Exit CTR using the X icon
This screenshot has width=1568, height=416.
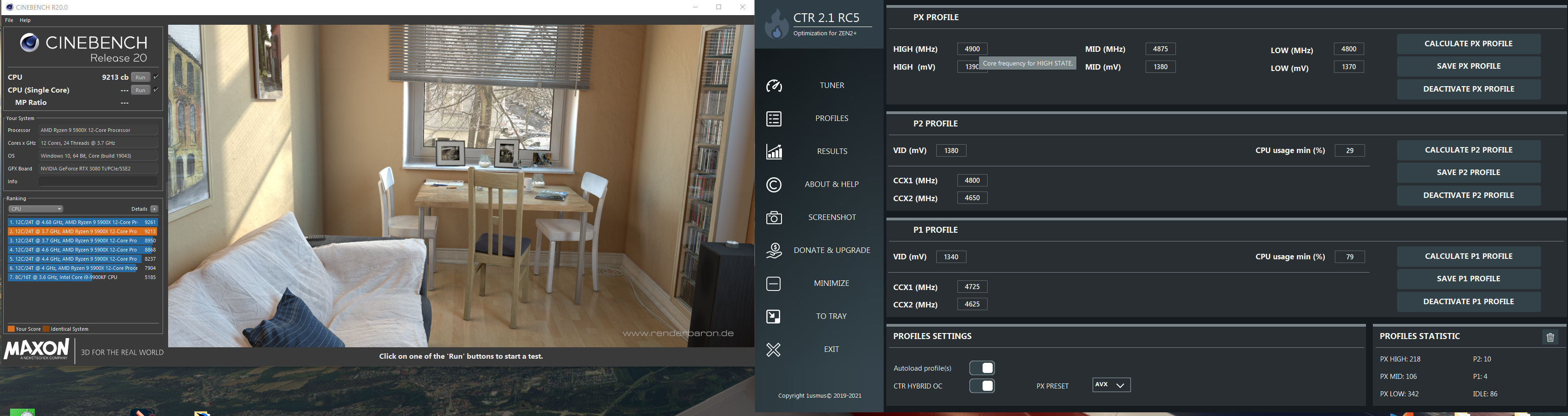point(774,350)
